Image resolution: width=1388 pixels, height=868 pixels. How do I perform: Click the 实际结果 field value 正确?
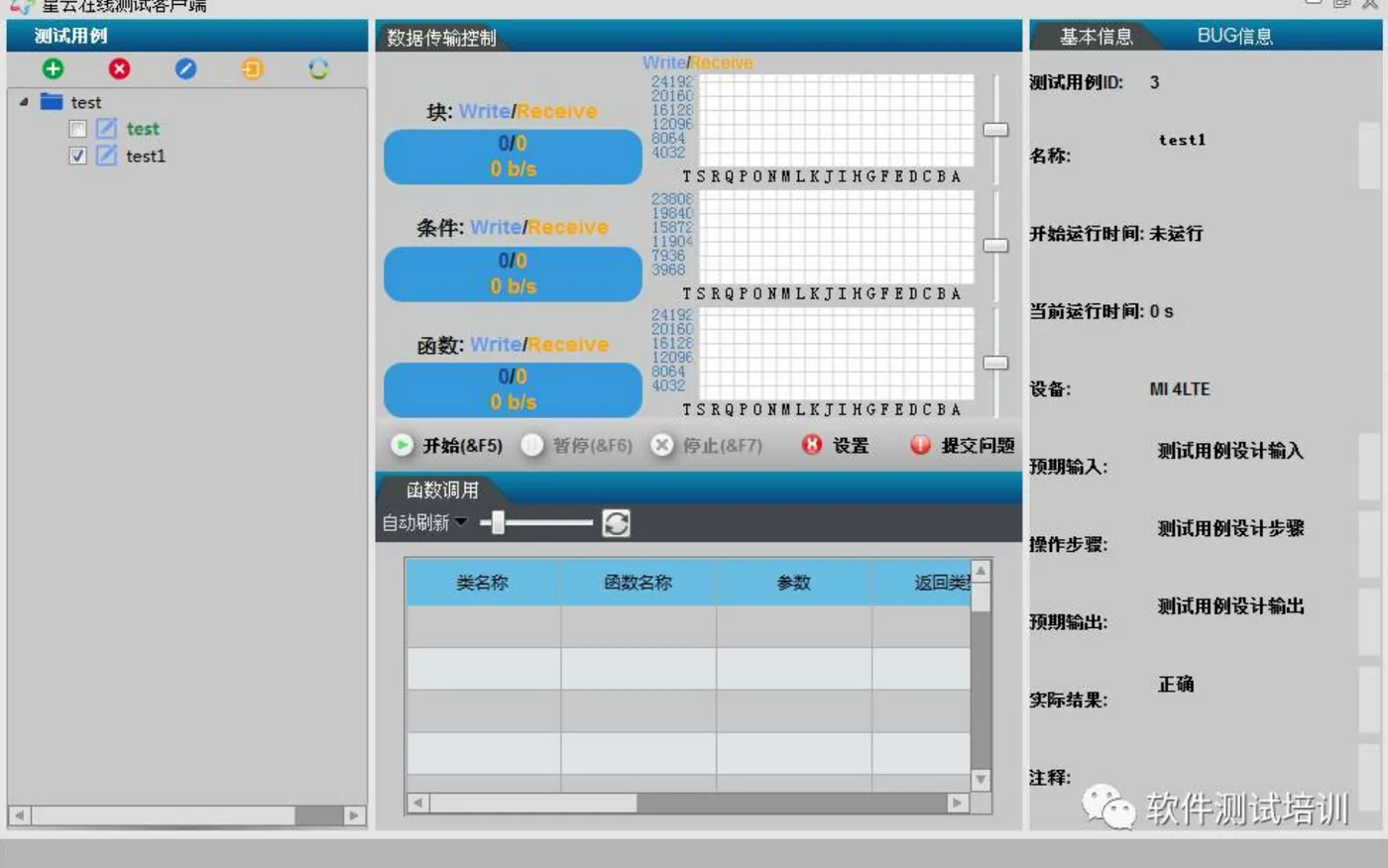tap(1176, 684)
